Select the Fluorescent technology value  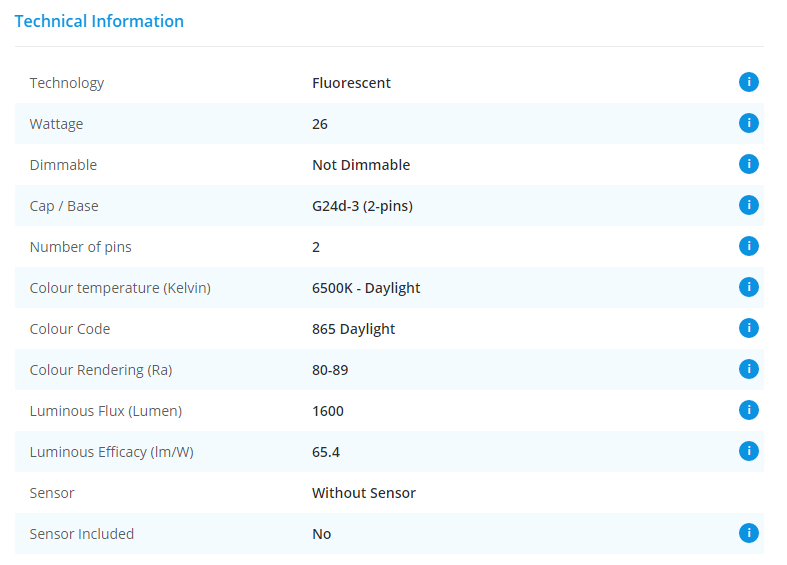point(351,83)
